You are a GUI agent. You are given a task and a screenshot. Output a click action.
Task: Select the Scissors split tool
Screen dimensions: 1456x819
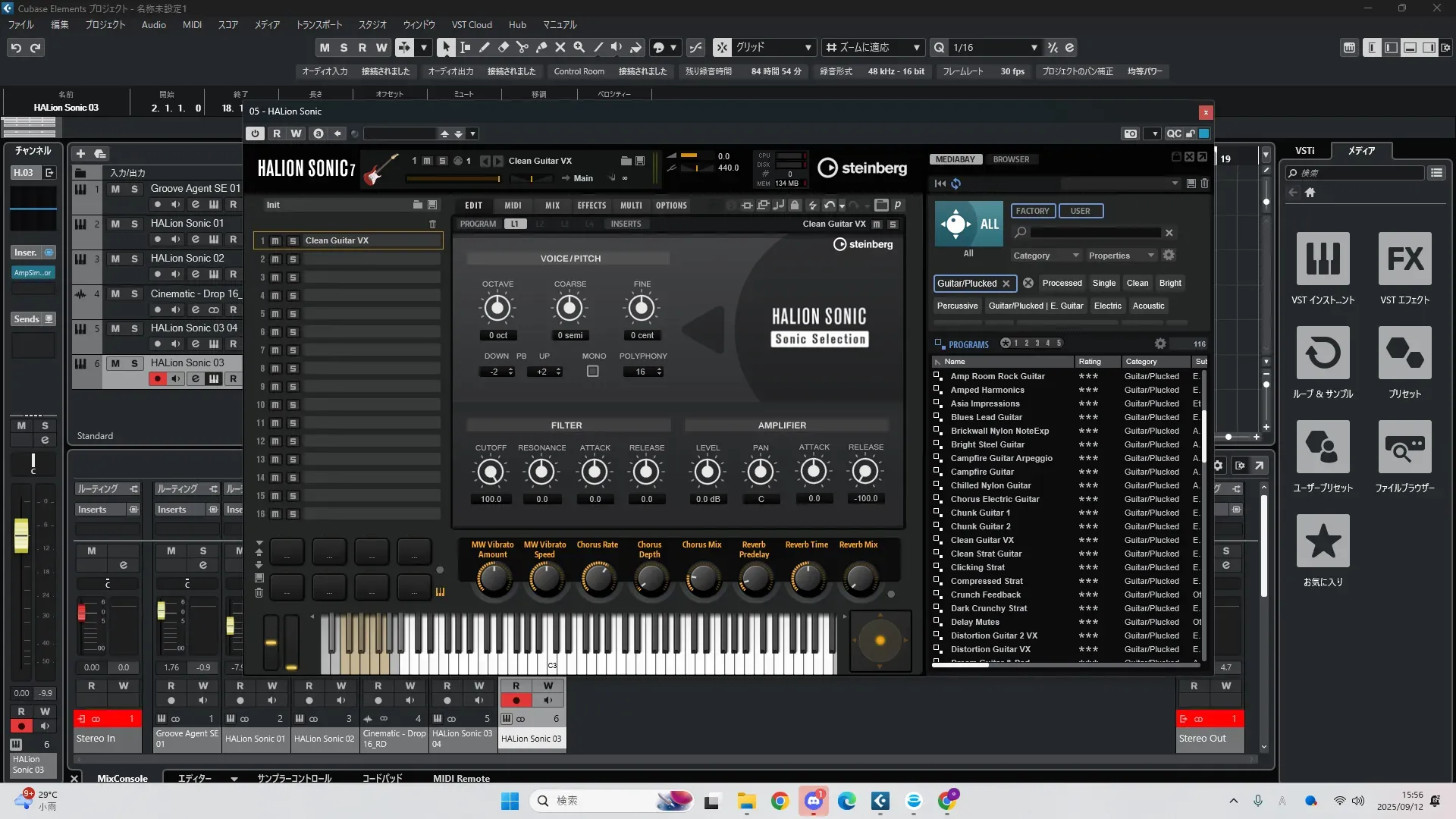[522, 48]
